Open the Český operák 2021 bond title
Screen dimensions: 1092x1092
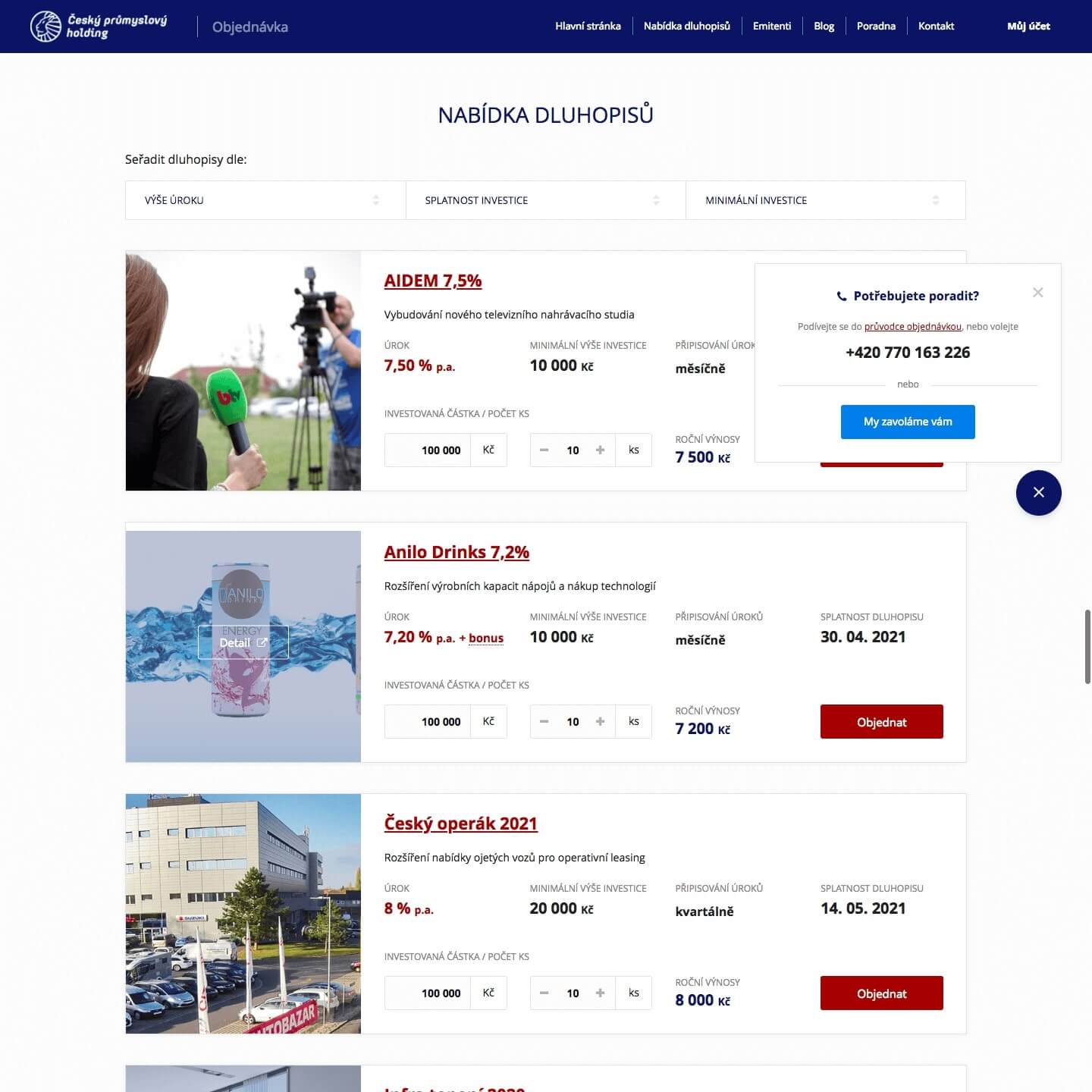tap(461, 824)
